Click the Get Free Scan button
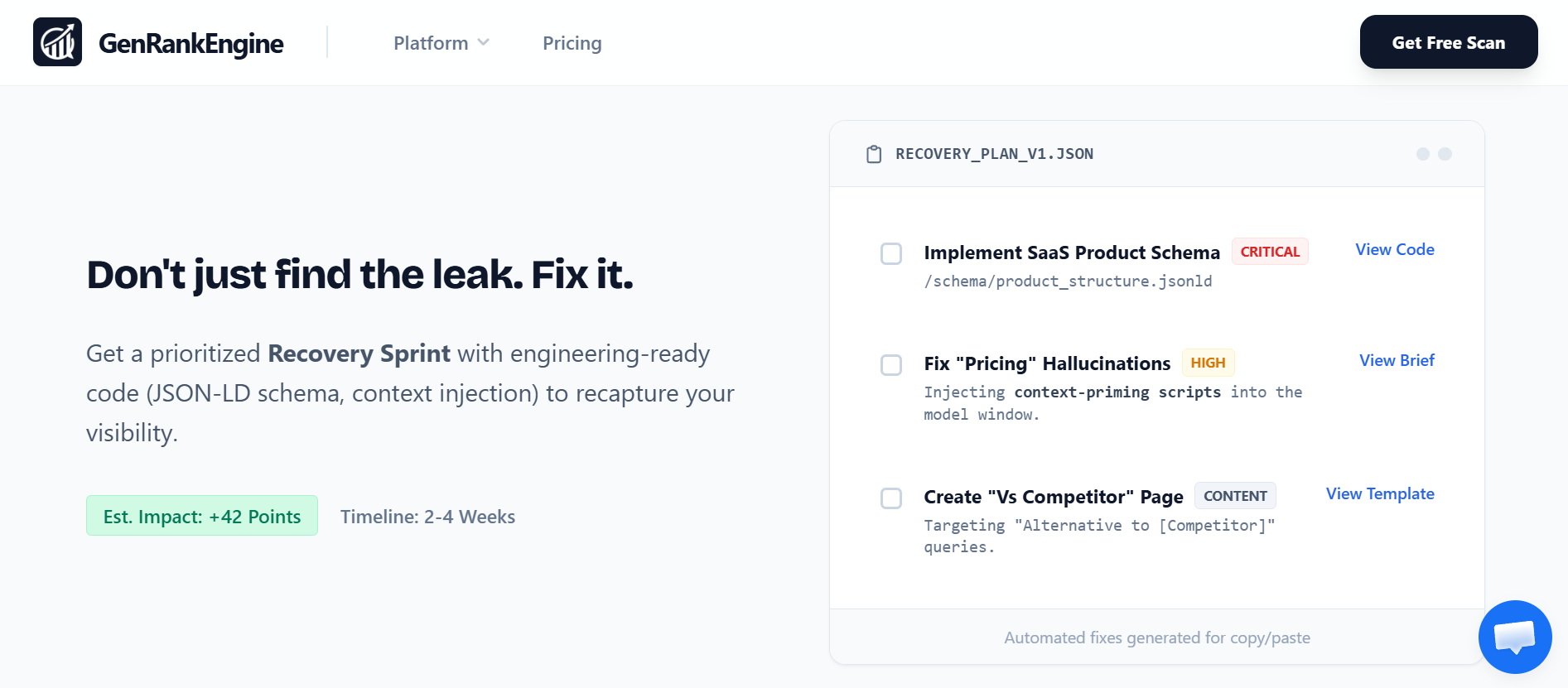Image resolution: width=1568 pixels, height=688 pixels. click(x=1448, y=42)
